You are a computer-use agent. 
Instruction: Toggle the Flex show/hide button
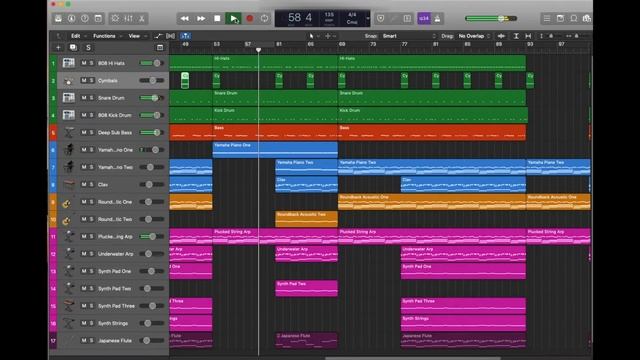[171, 36]
